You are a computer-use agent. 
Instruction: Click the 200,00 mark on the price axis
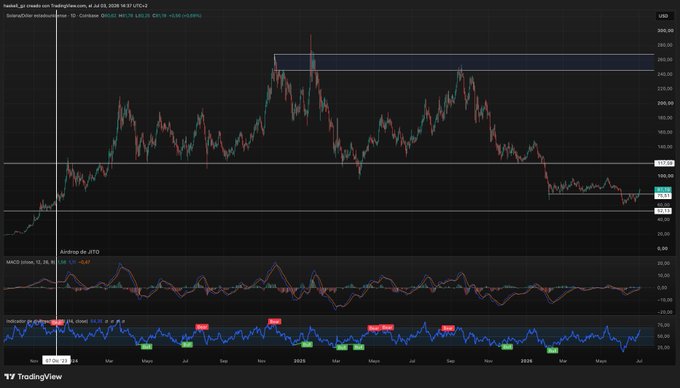coord(665,103)
